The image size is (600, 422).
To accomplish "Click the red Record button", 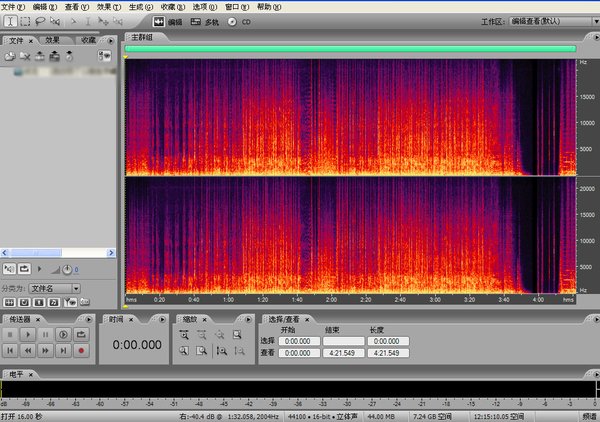I will [81, 350].
